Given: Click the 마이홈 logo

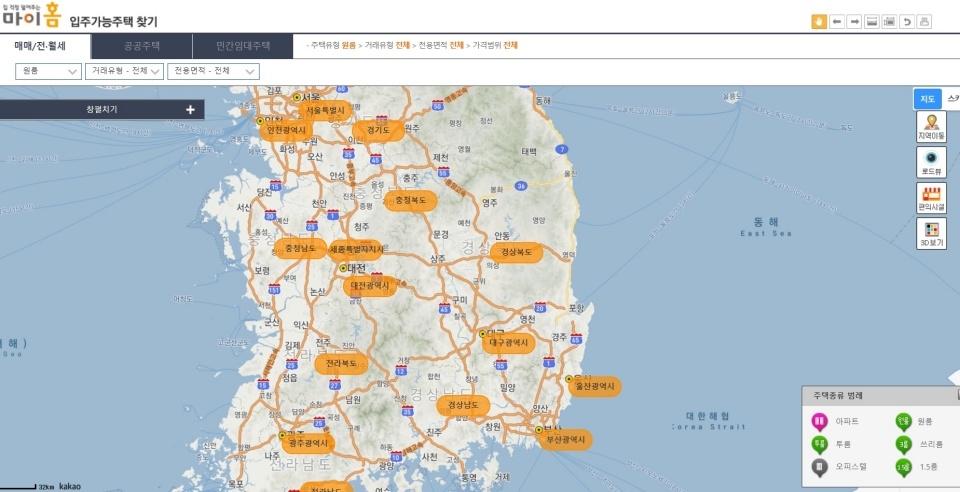Looking at the screenshot, I should 31,15.
